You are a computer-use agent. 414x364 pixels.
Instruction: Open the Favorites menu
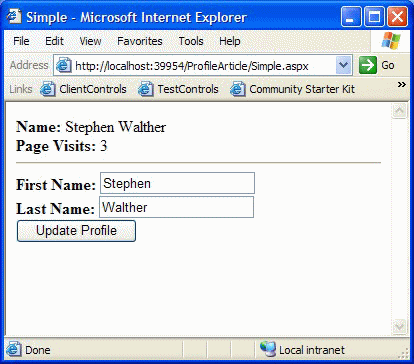click(x=140, y=41)
